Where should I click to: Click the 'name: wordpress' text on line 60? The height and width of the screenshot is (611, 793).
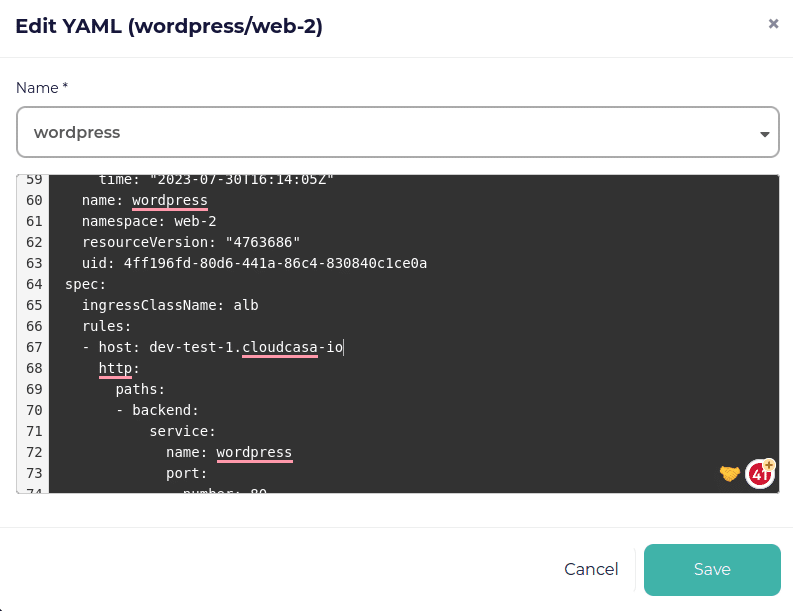click(x=145, y=201)
